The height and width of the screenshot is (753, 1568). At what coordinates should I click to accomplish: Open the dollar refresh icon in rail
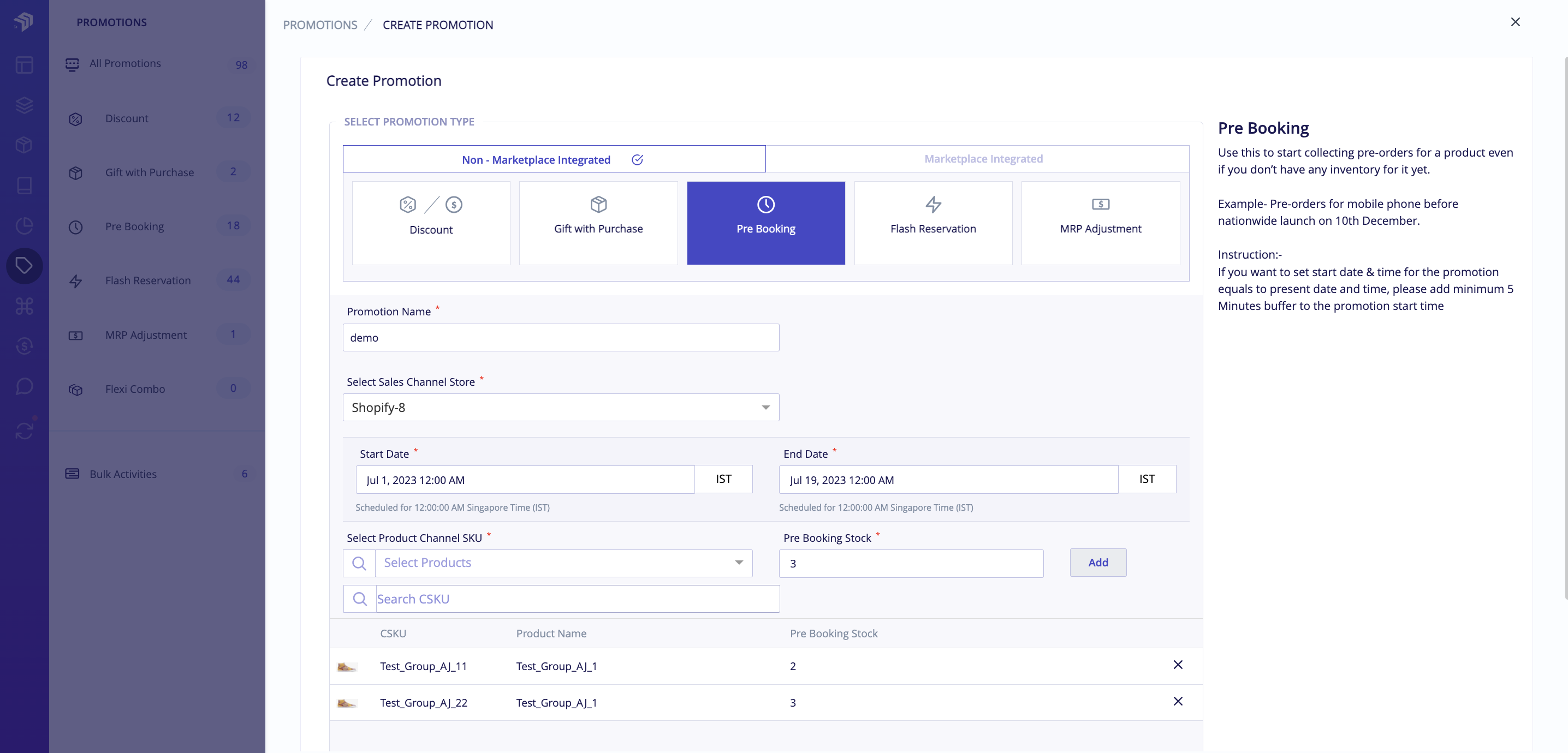pos(23,346)
